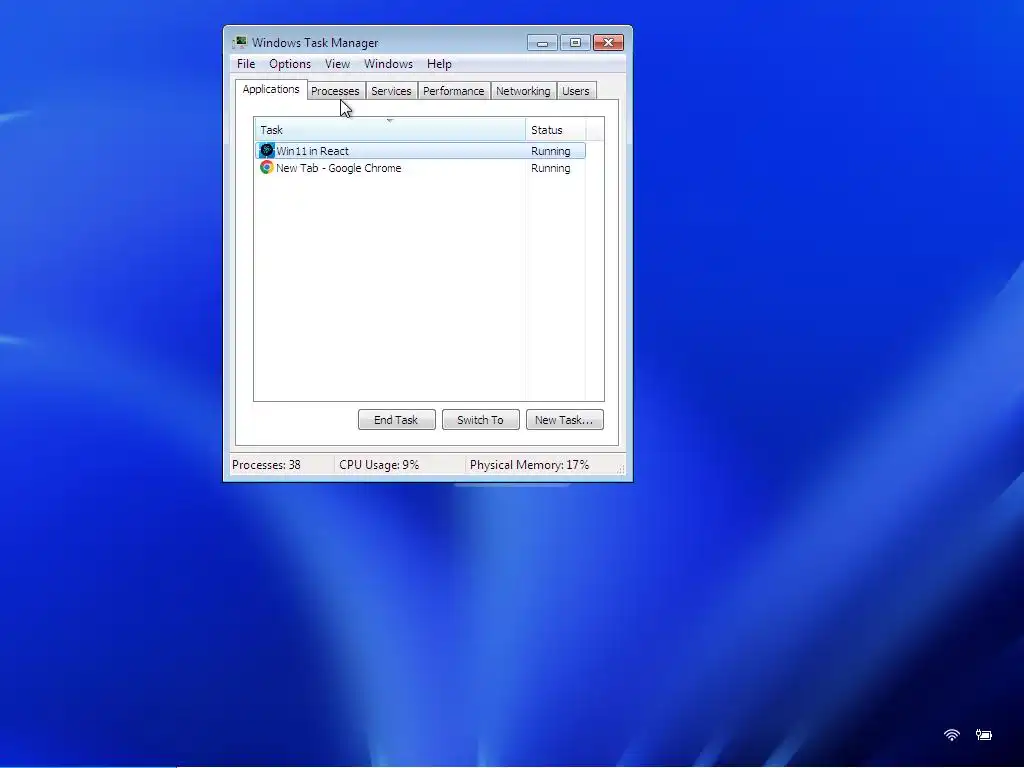This screenshot has height=768, width=1024.
Task: Click the New Task... button
Action: [564, 420]
